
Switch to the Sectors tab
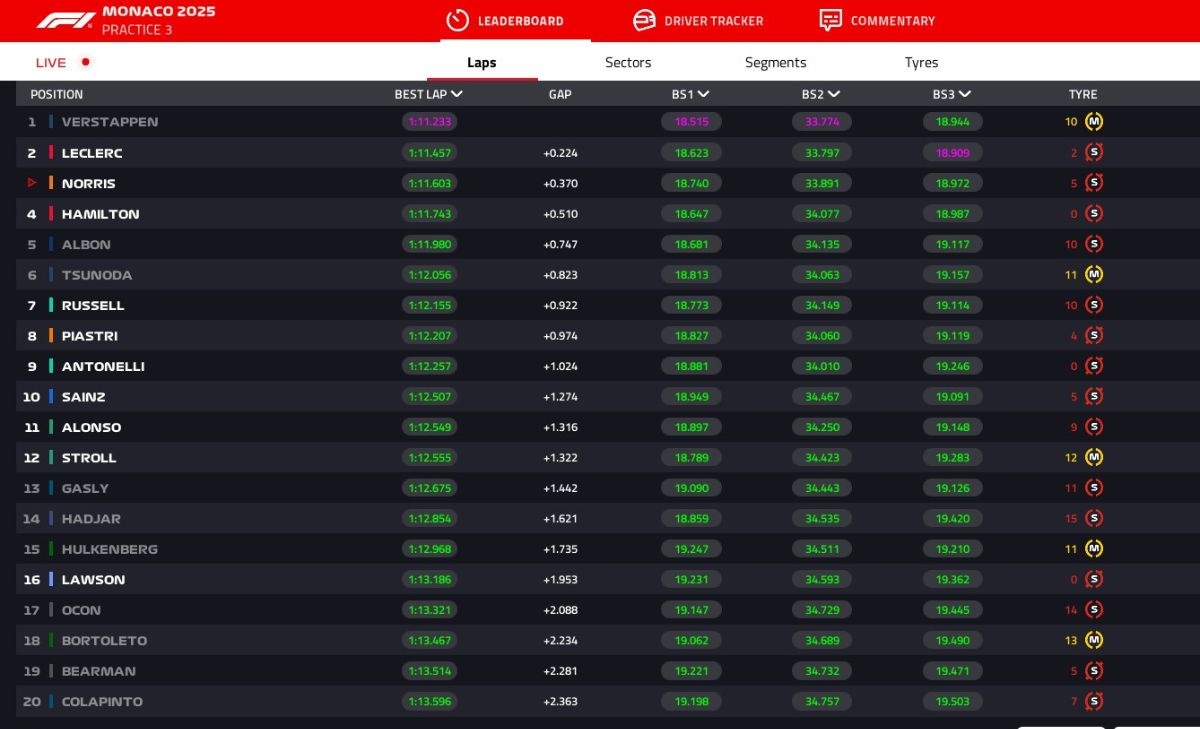point(628,62)
